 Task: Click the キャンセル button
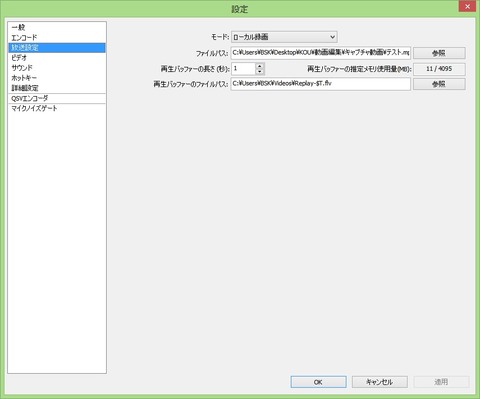coord(380,382)
